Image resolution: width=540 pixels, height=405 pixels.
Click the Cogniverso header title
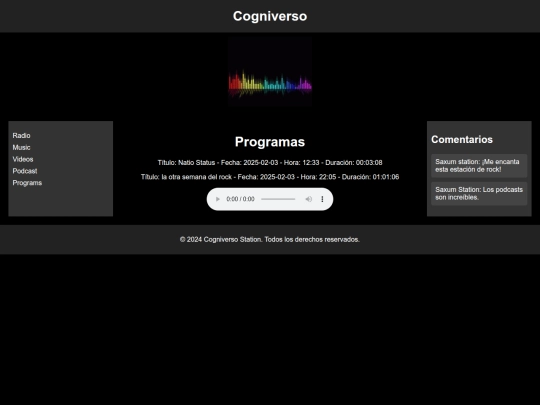point(270,16)
